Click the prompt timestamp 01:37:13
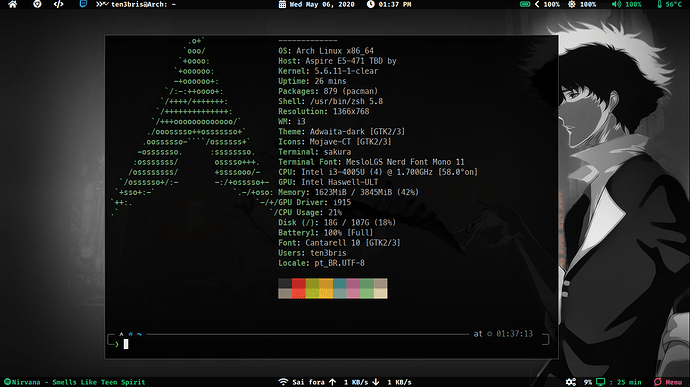690x387 pixels. [x=514, y=334]
